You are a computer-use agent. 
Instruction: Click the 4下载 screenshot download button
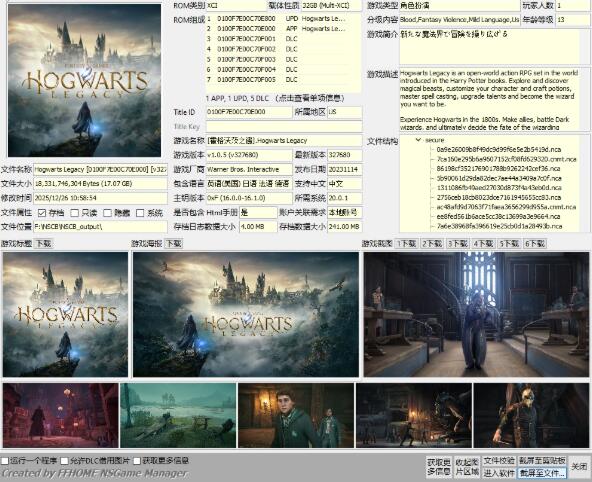(x=484, y=244)
